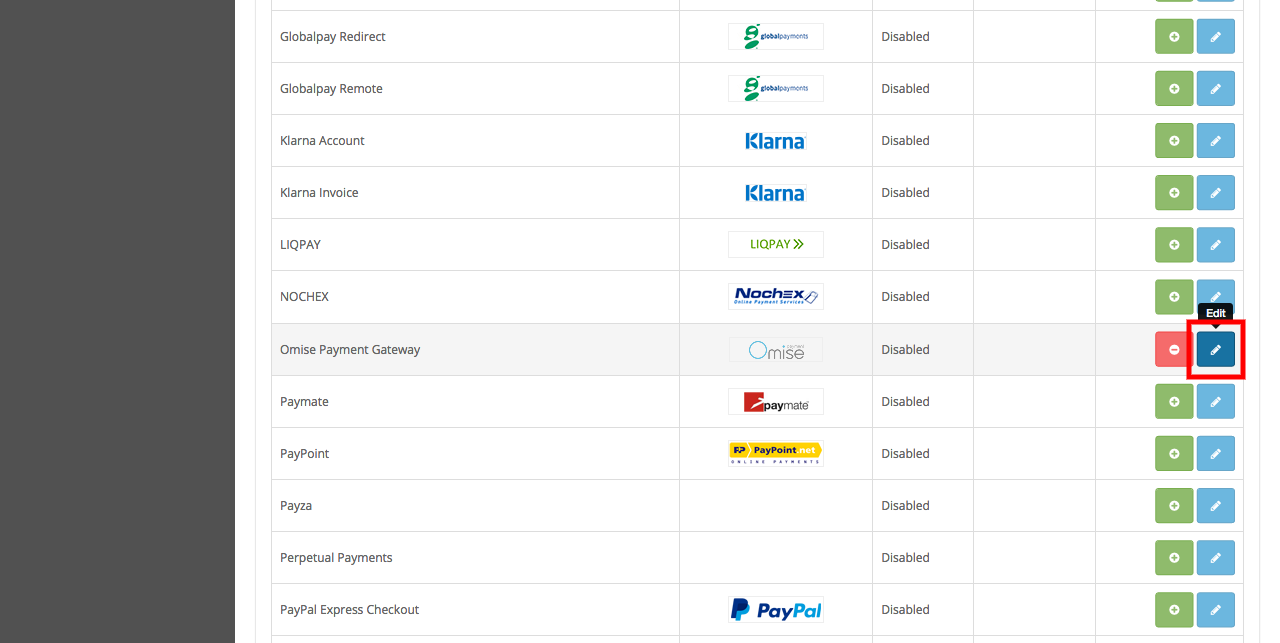
Task: Click the edit pencil for Globalpay Remote
Action: (x=1215, y=89)
